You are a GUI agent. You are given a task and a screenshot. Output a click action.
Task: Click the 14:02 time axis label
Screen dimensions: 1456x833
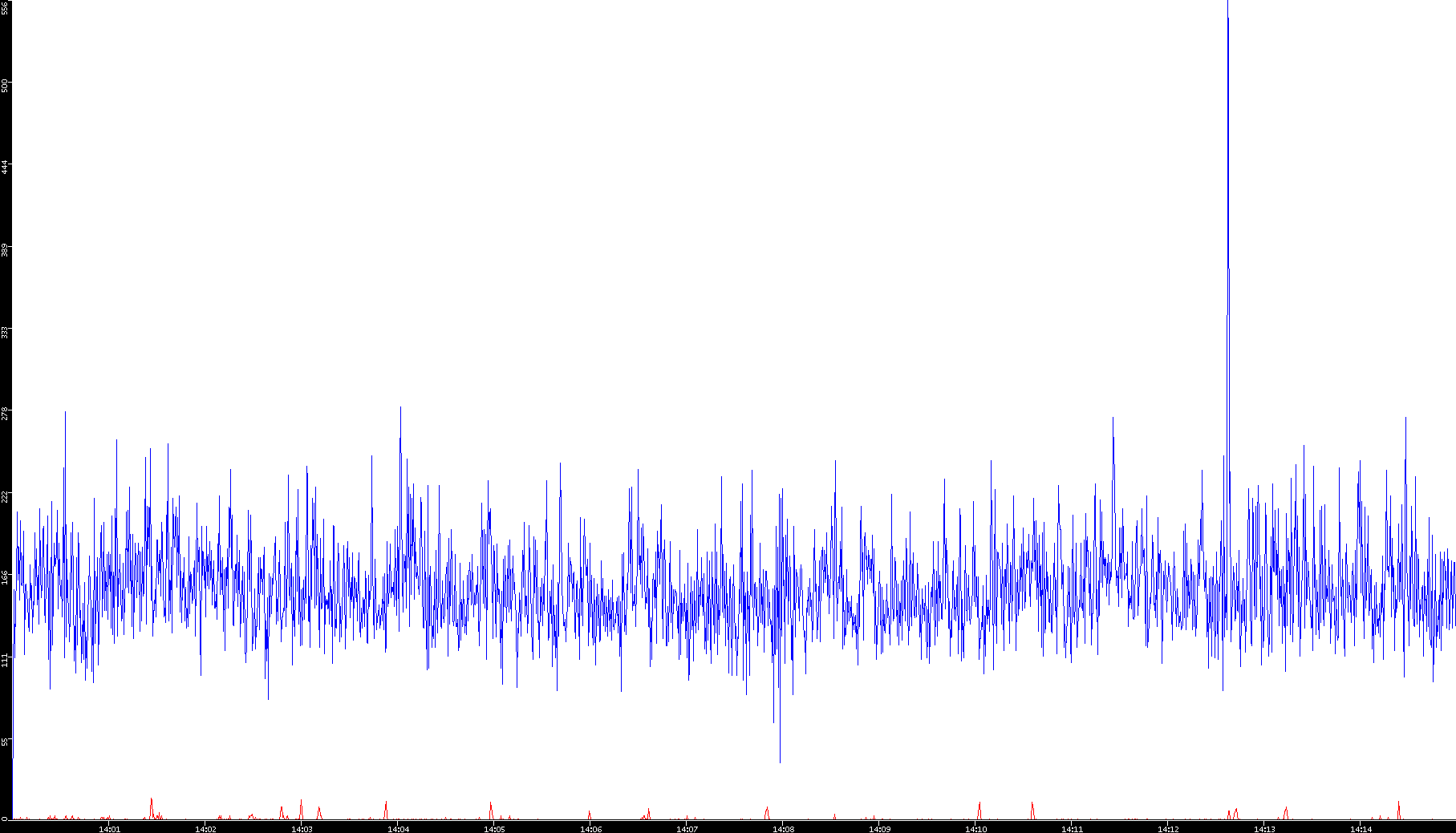pos(205,829)
